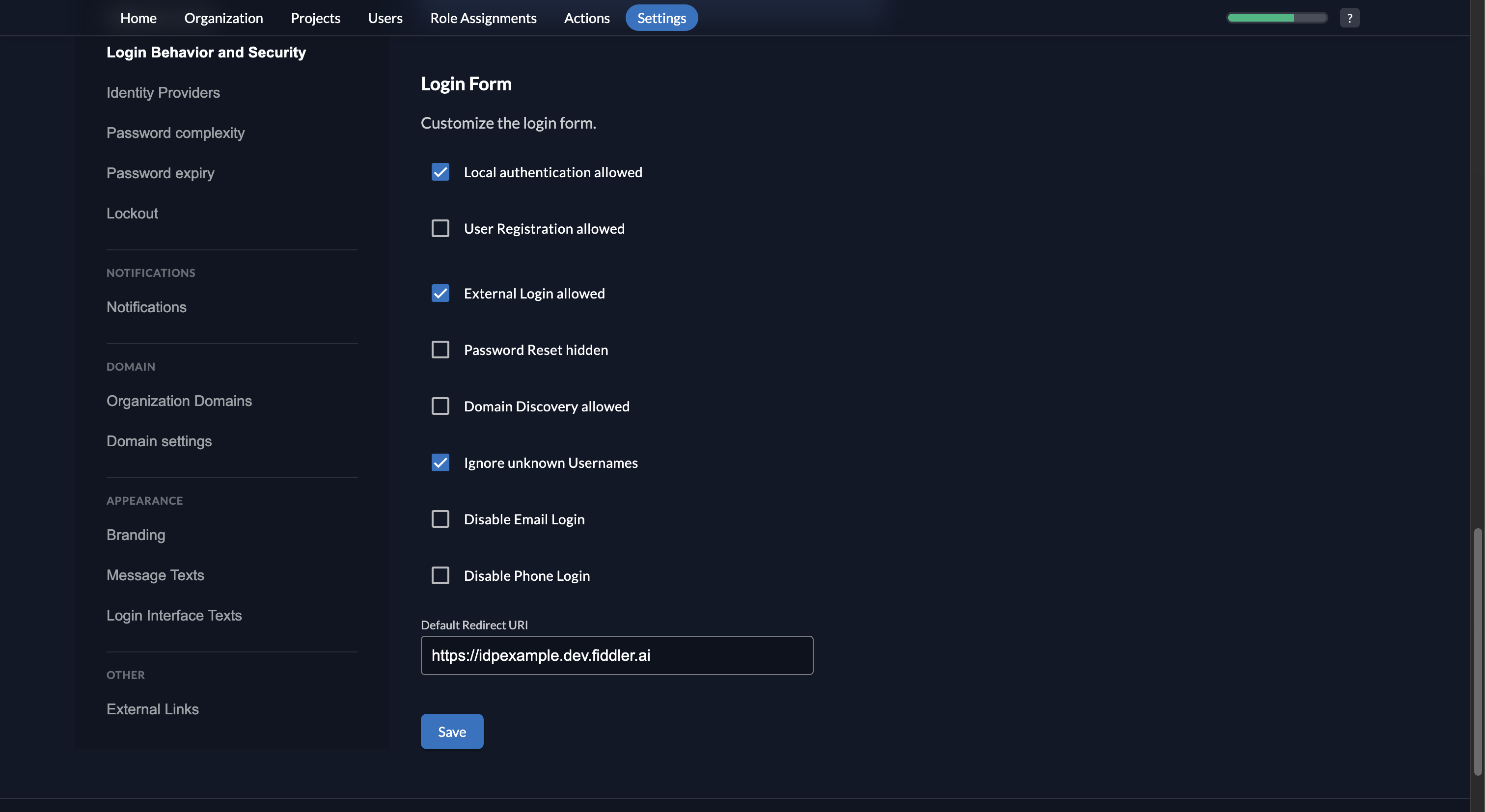Open Message Texts settings
This screenshot has height=812, width=1485.
point(155,575)
